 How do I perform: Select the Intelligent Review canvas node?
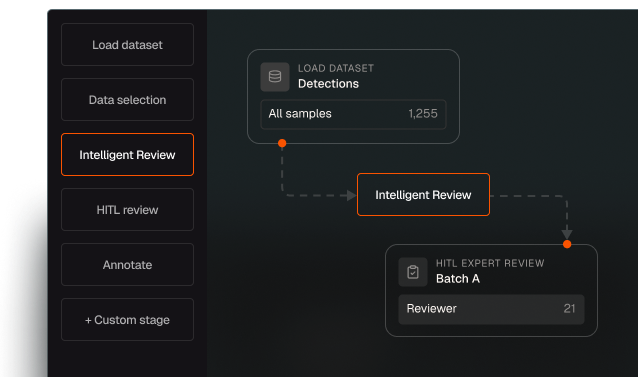point(423,195)
